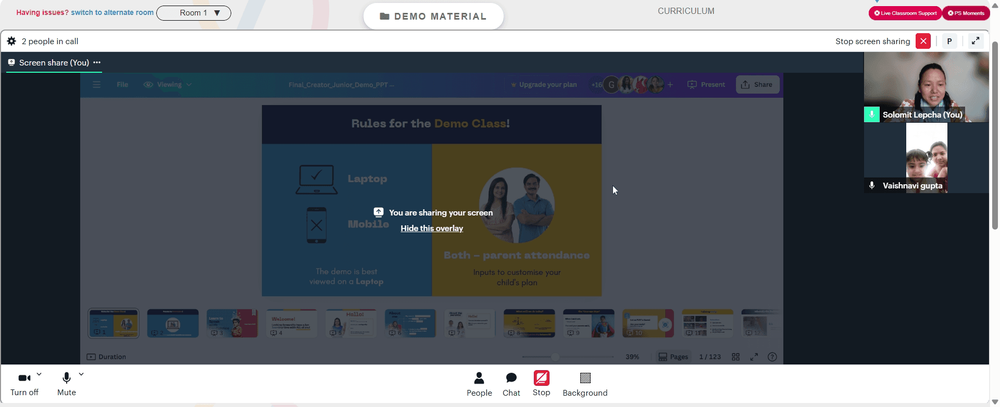Select slide thumbnail 10
The height and width of the screenshot is (407, 1000).
tap(648, 323)
